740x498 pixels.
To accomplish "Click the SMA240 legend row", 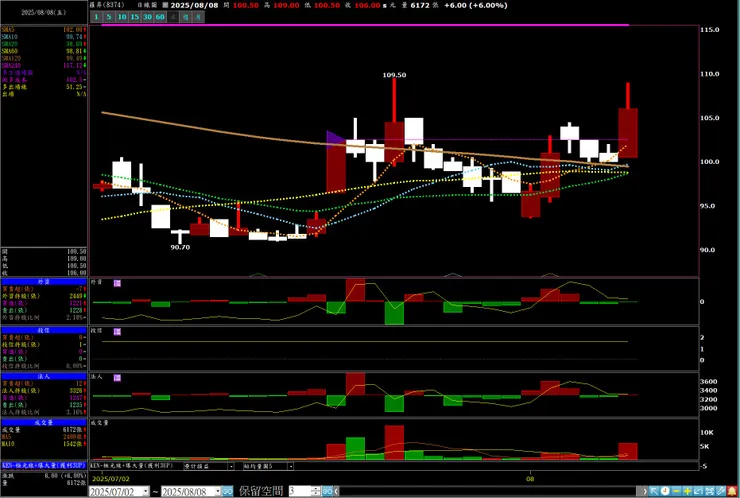I will click(44, 66).
